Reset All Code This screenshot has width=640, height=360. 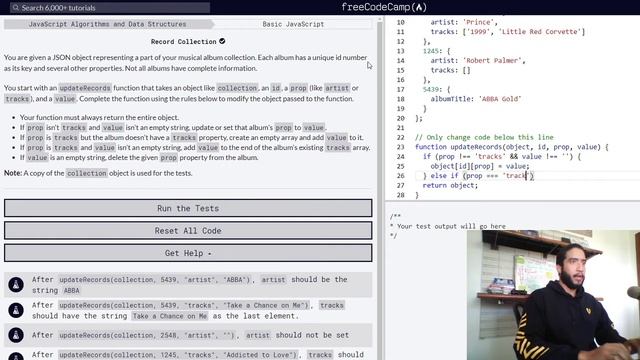pyautogui.click(x=188, y=231)
